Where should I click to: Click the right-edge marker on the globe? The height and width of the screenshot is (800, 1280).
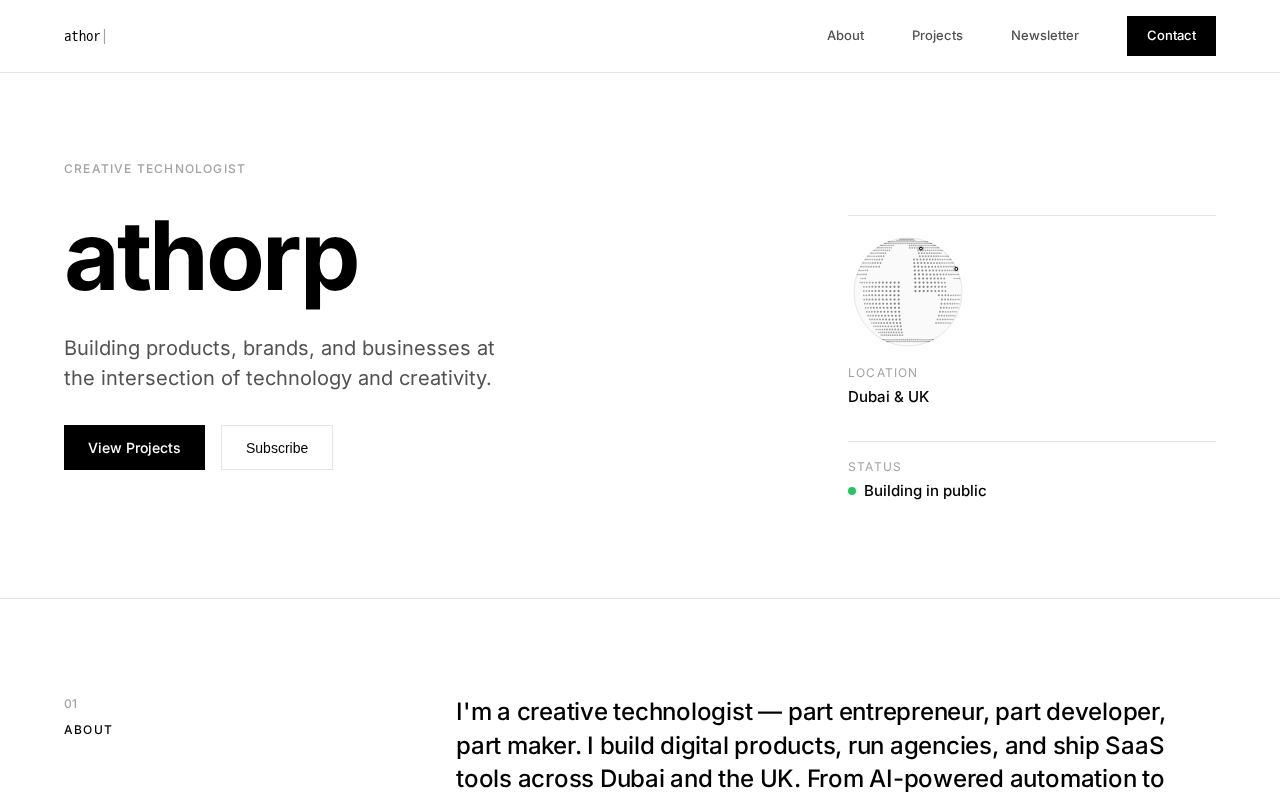tap(956, 269)
